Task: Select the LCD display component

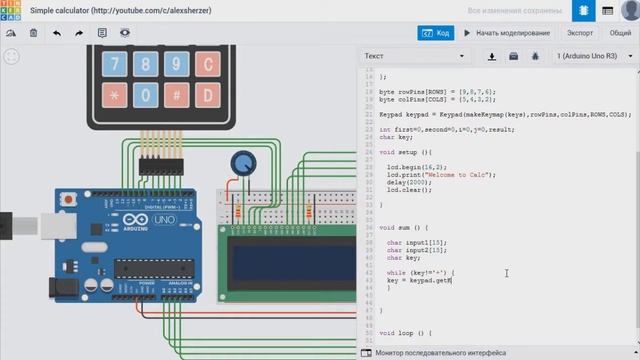Action: (x=288, y=264)
